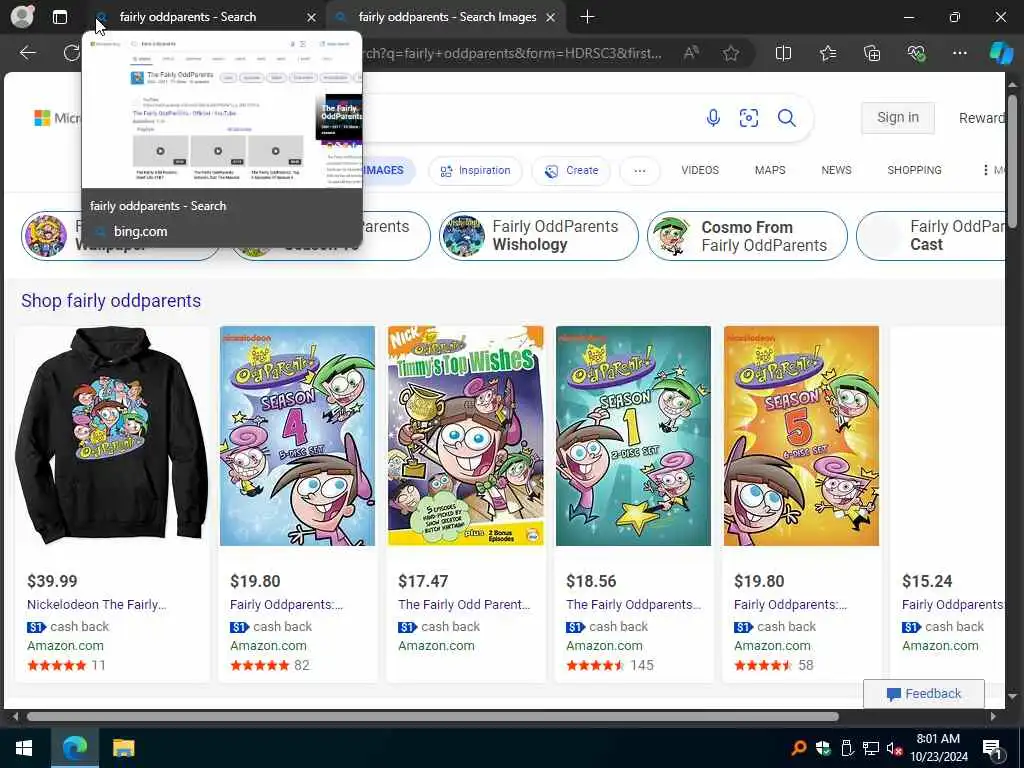Open the Favorites list toolbar icon
This screenshot has width=1024, height=768.
pyautogui.click(x=827, y=53)
